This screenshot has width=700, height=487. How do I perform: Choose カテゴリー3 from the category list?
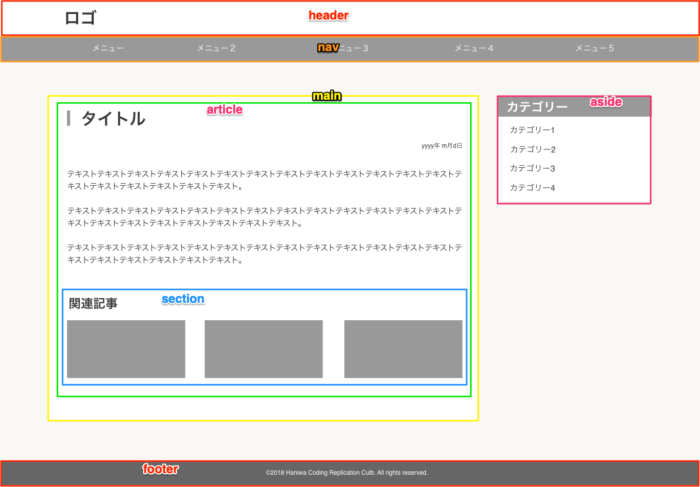point(532,168)
